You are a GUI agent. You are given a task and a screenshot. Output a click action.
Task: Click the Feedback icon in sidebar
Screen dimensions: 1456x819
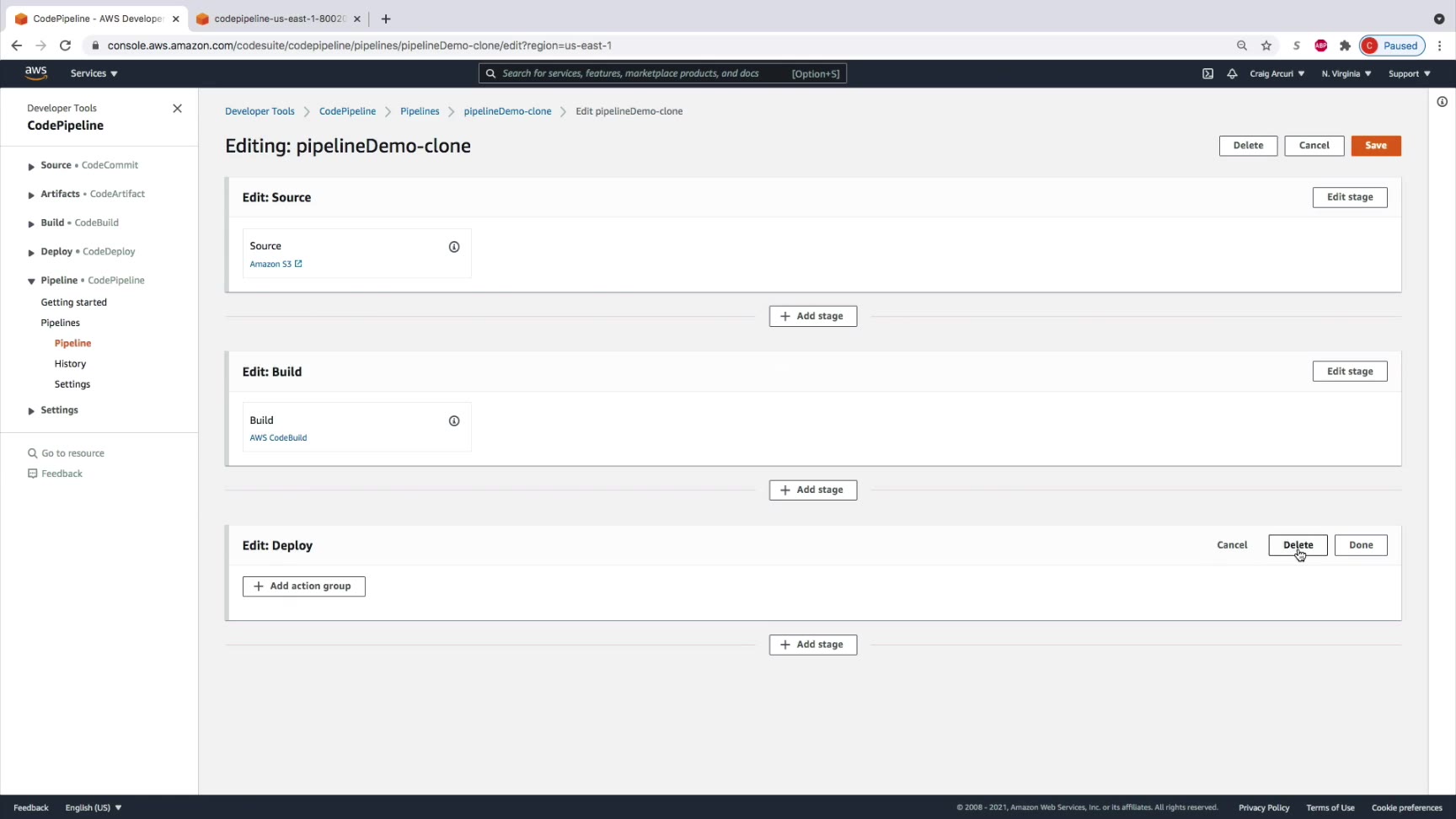33,474
